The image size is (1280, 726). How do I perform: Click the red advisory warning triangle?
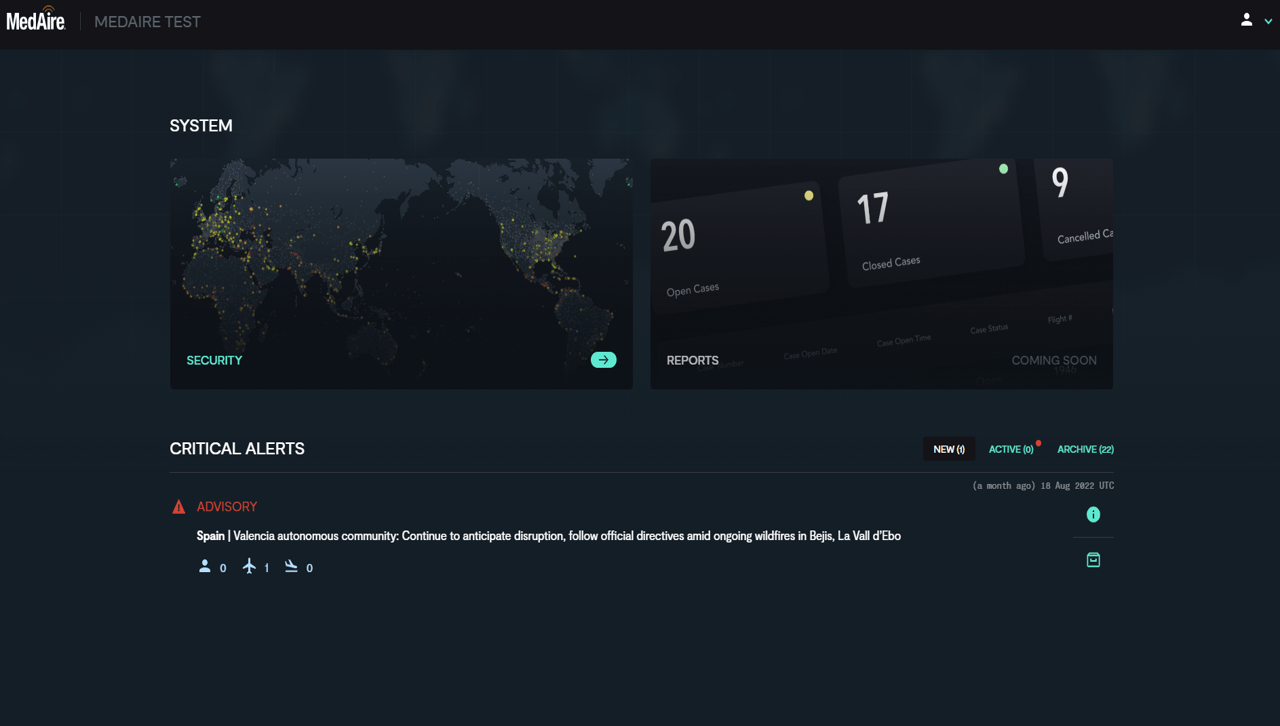coord(179,506)
